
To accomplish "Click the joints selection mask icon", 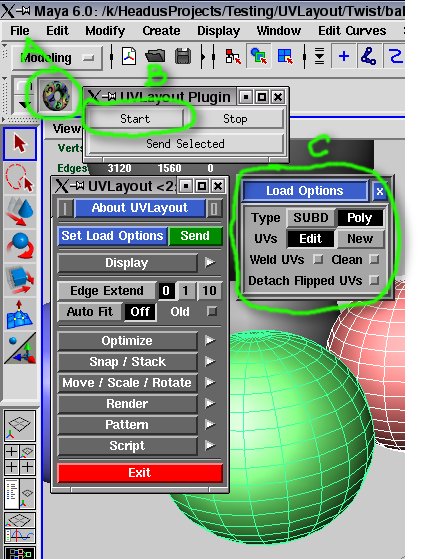I will coord(369,56).
